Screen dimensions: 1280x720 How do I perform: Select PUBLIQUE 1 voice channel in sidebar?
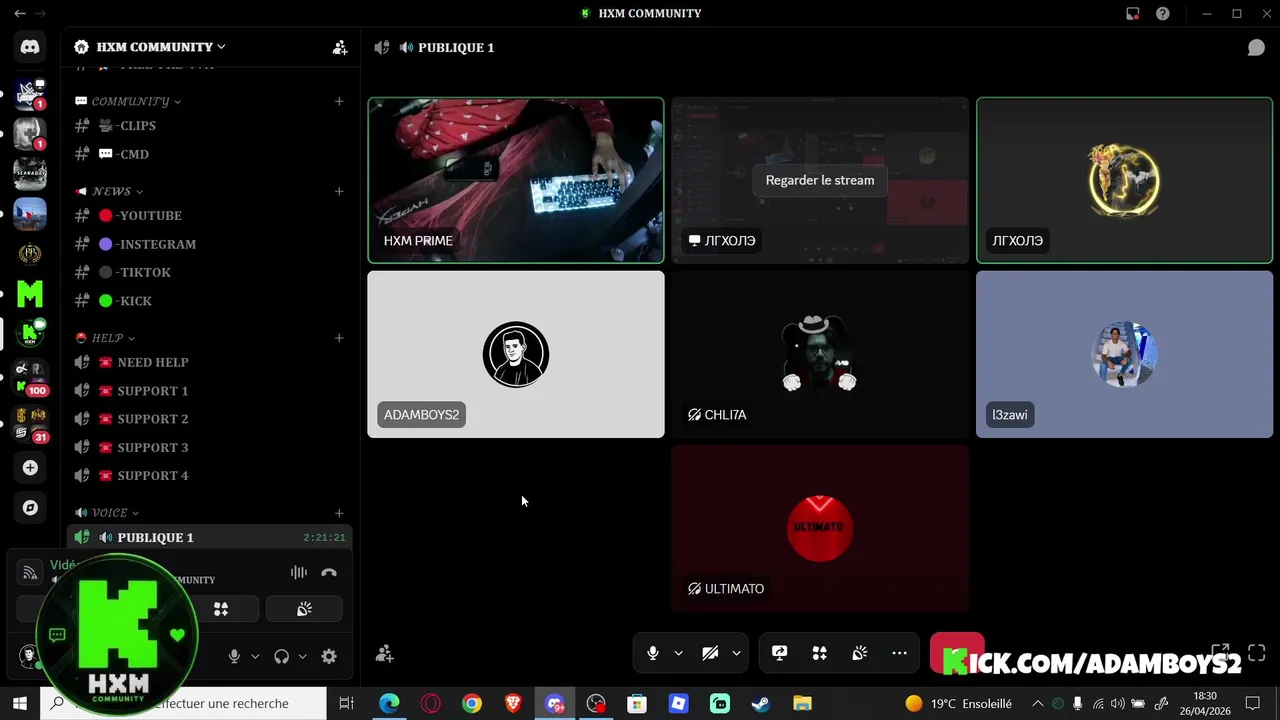(x=209, y=537)
